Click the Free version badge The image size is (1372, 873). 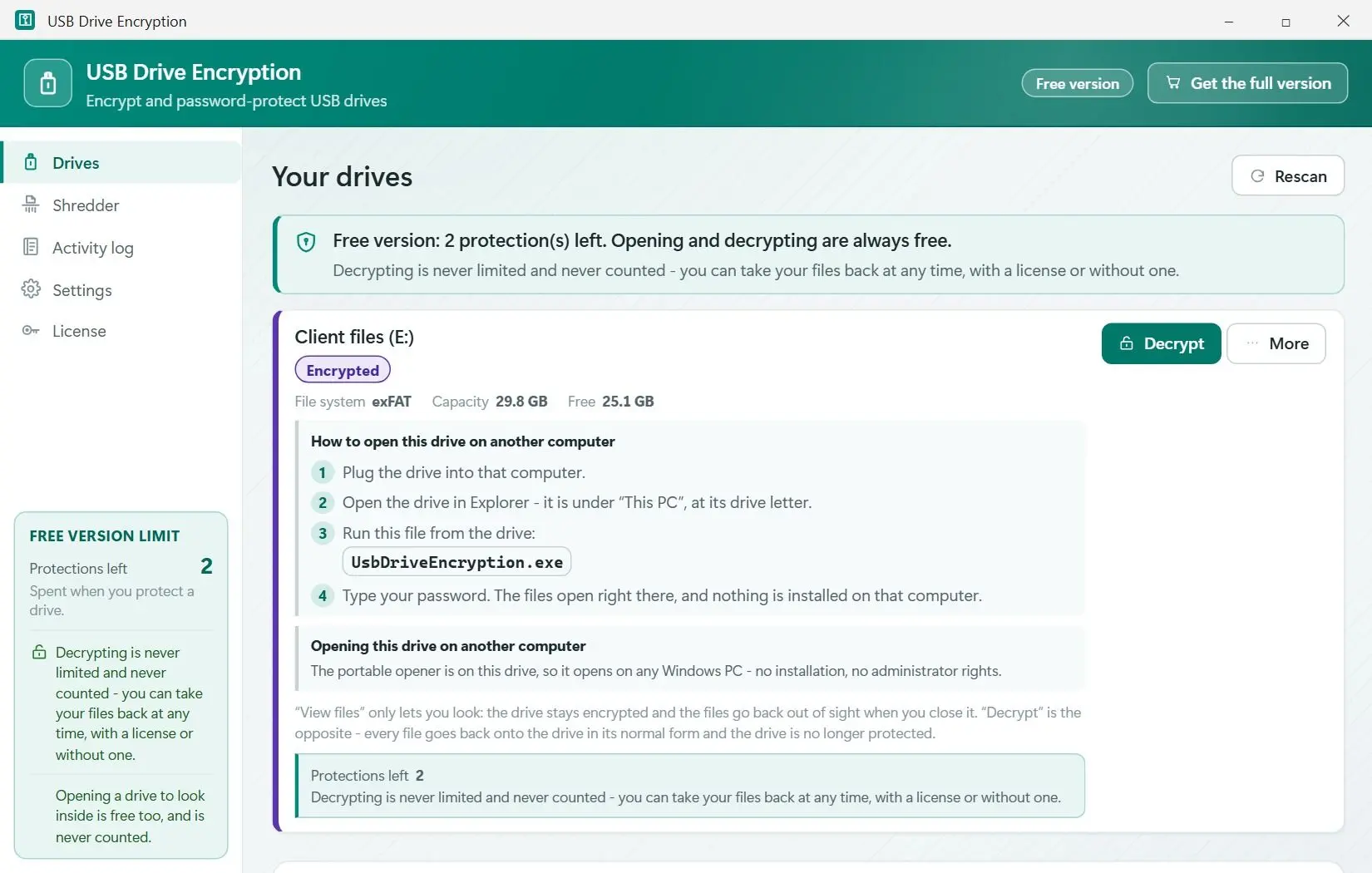point(1077,83)
